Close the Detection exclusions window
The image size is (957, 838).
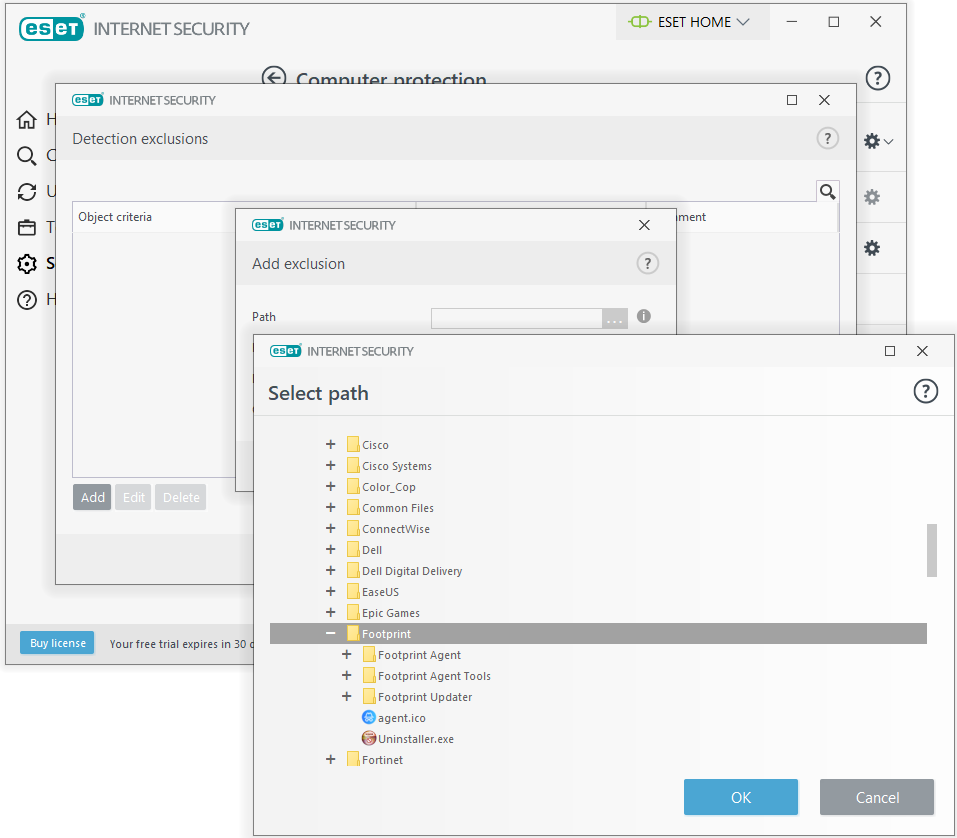pyautogui.click(x=824, y=100)
